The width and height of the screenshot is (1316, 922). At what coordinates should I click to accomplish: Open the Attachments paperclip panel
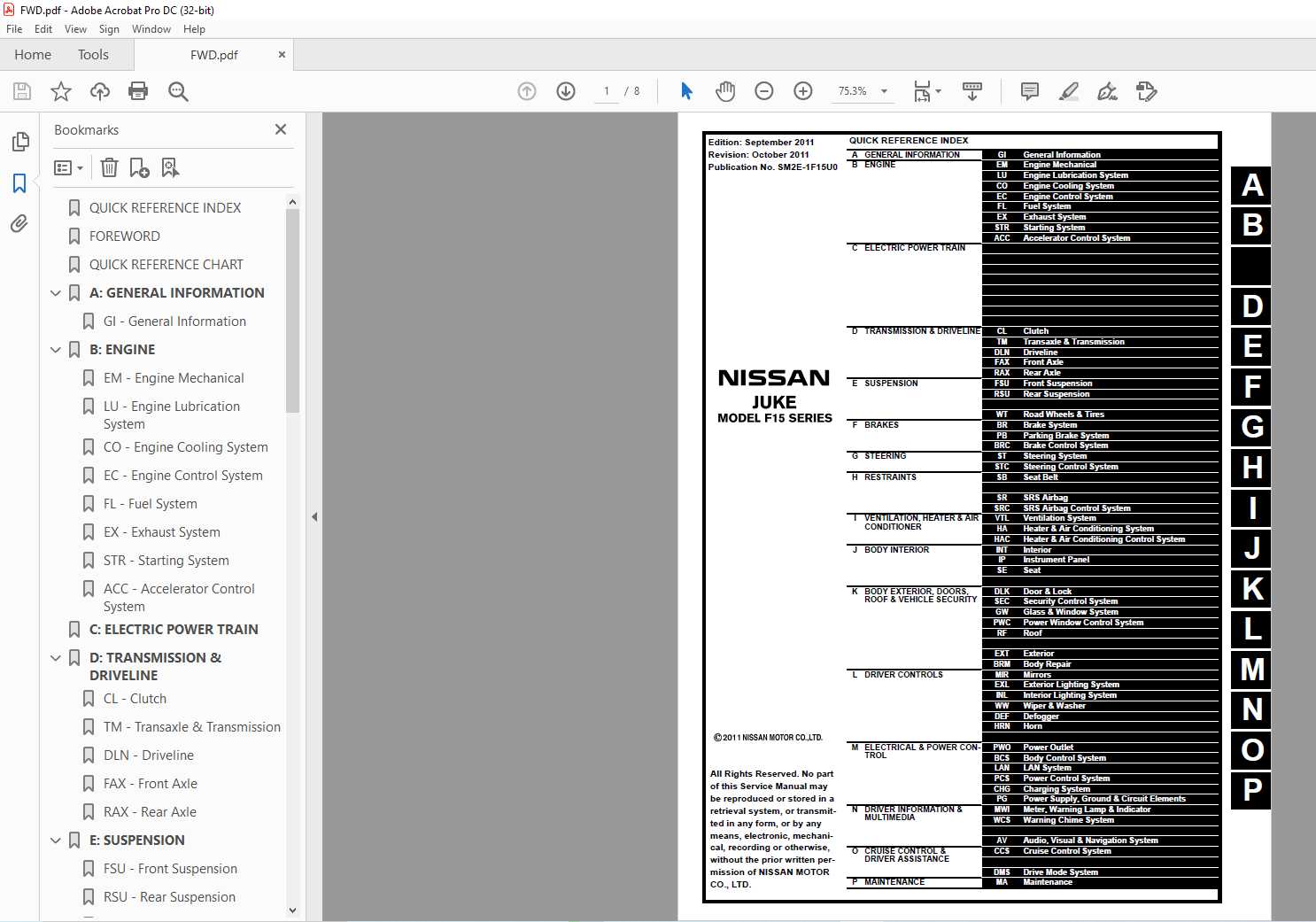(19, 223)
